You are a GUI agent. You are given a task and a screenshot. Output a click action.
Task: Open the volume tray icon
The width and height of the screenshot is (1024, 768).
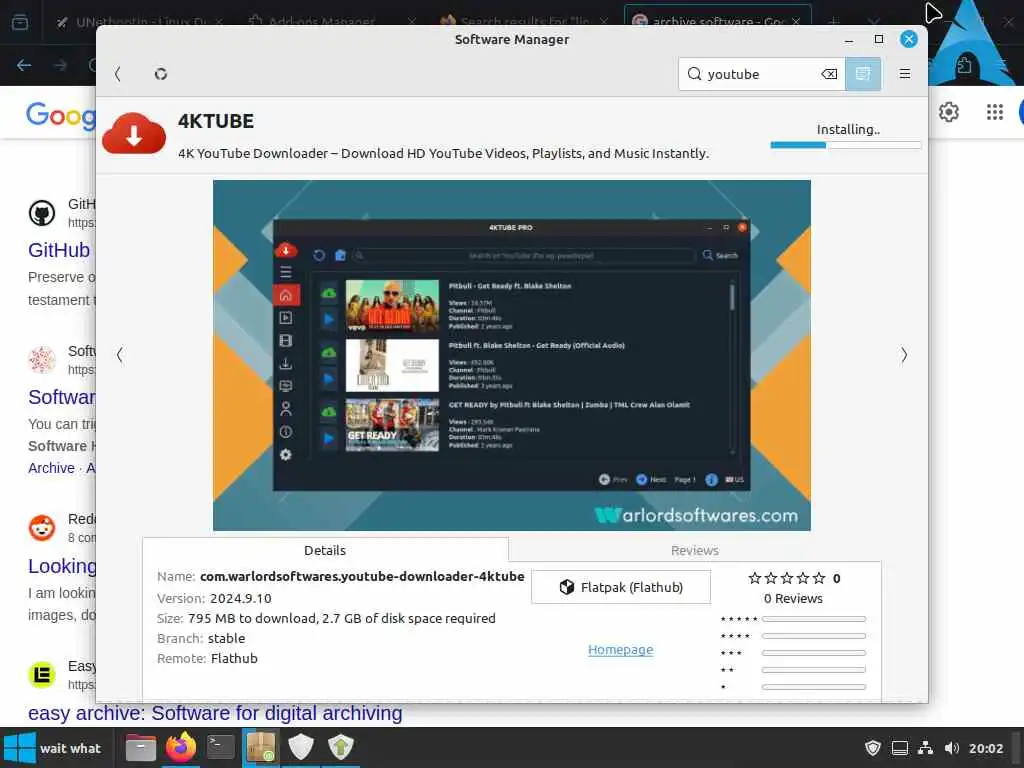click(952, 748)
